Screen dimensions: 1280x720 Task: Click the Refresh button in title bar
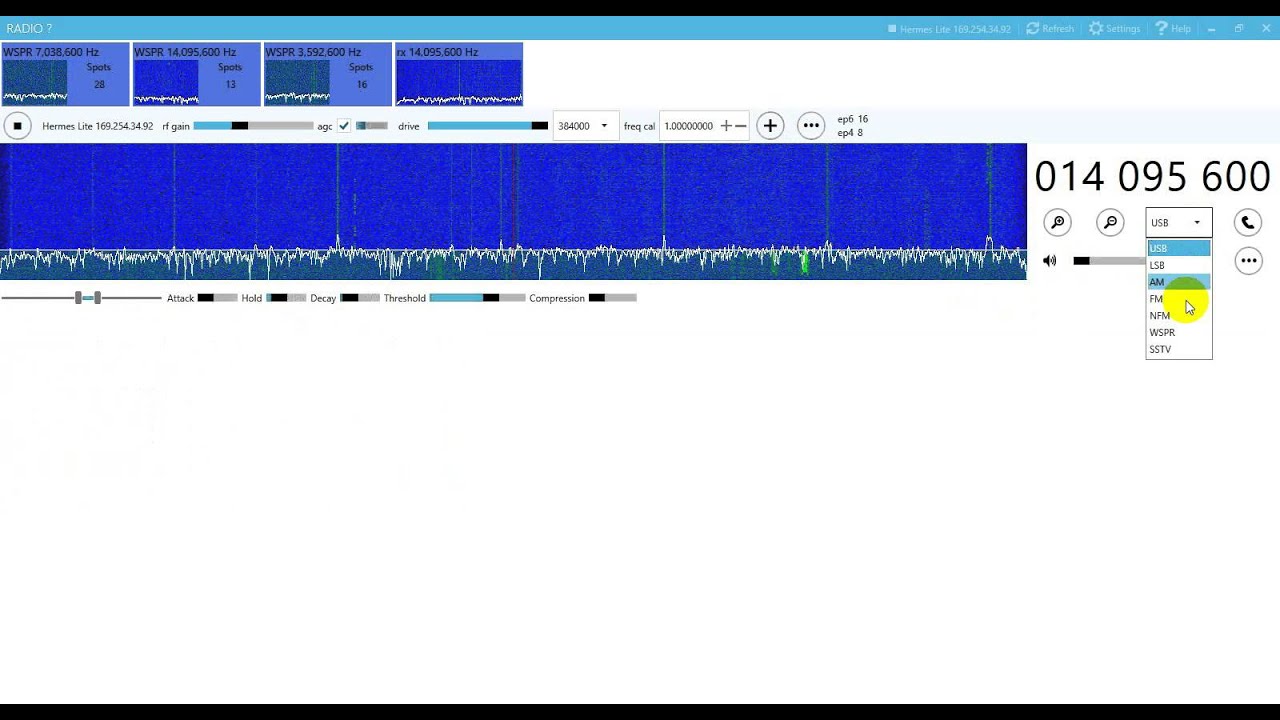(x=1050, y=29)
